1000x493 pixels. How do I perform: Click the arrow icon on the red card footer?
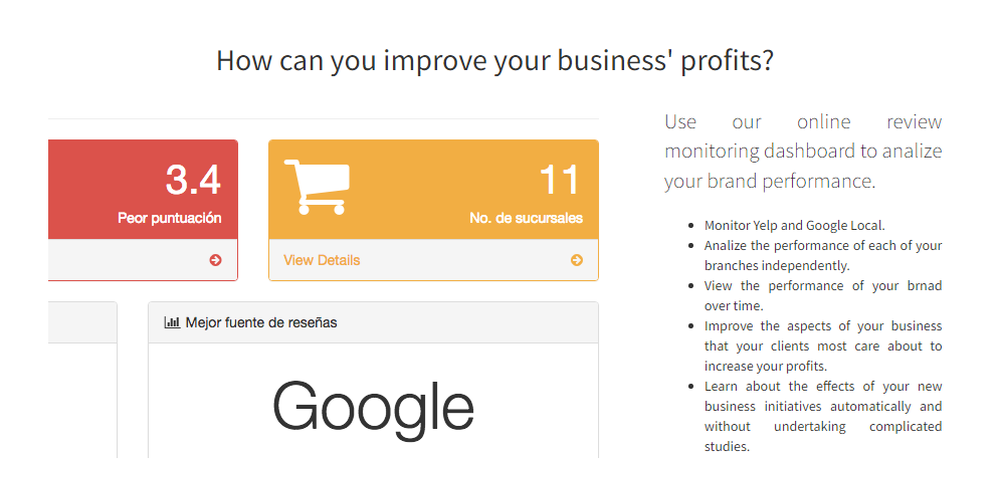tap(216, 260)
